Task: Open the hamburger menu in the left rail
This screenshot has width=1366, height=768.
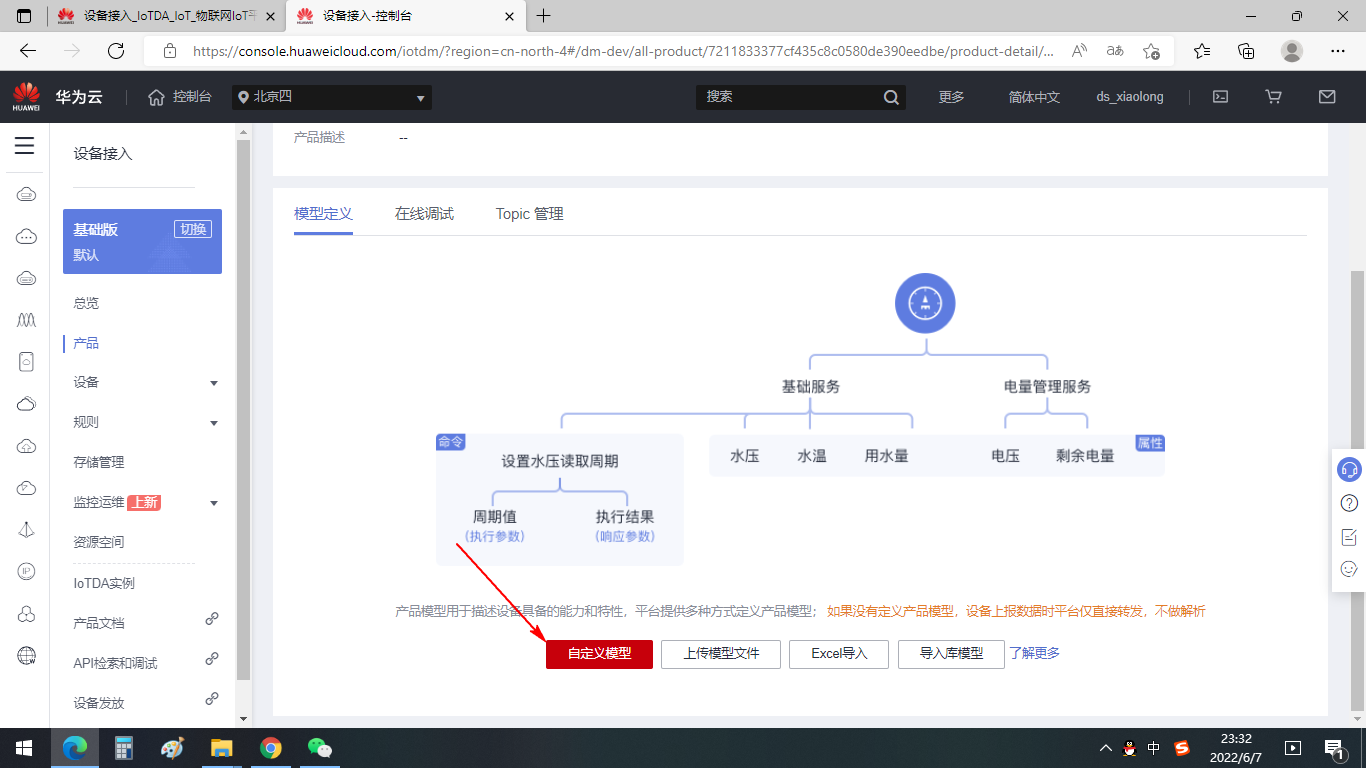Action: [25, 147]
